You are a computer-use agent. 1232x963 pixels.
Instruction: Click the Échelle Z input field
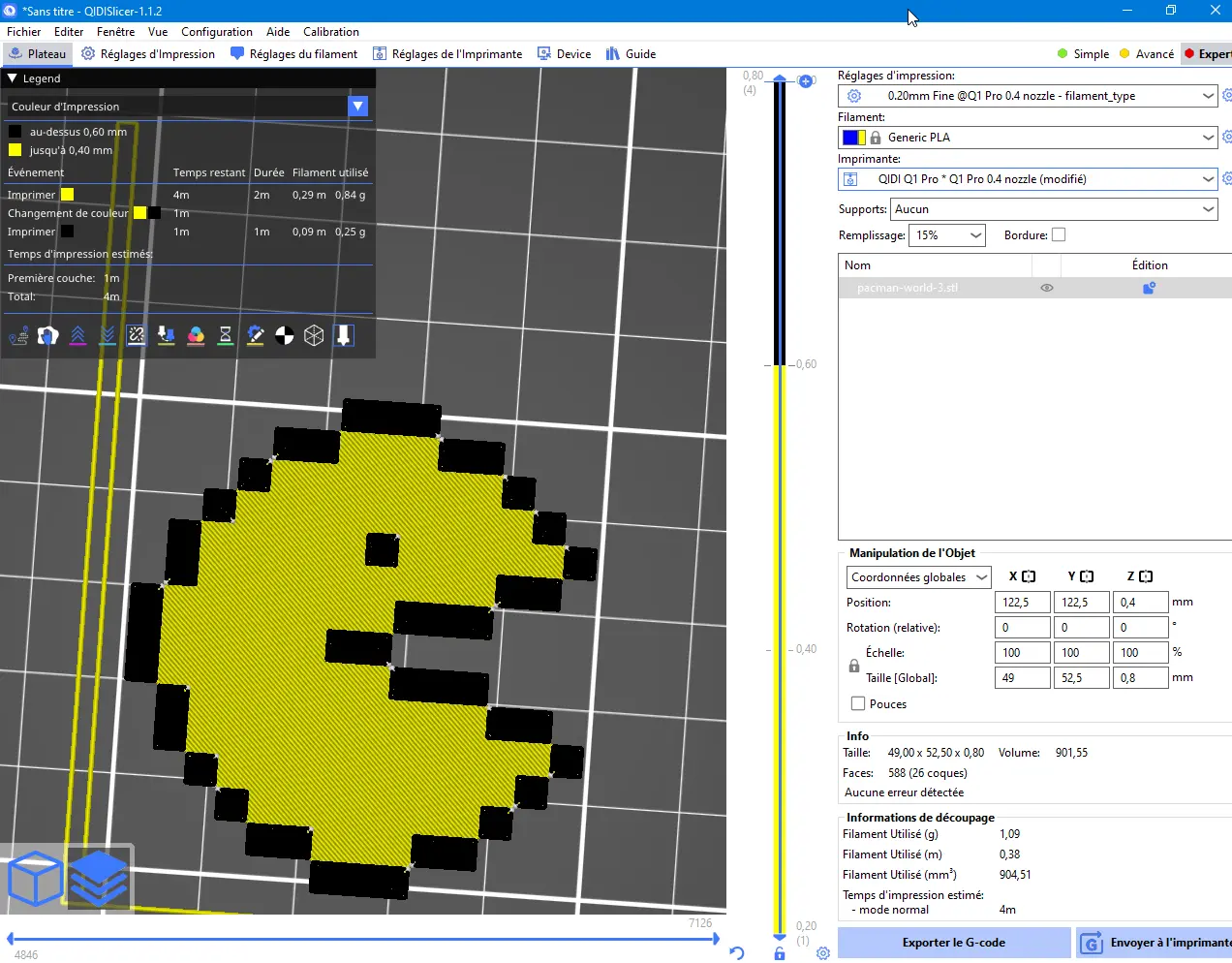pos(1140,653)
